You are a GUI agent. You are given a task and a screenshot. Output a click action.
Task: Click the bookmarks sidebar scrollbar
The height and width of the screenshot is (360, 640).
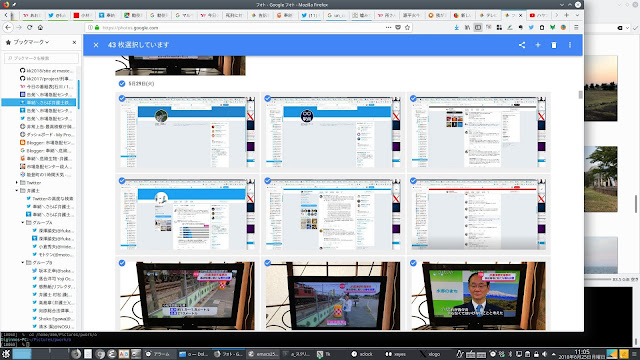click(78, 94)
